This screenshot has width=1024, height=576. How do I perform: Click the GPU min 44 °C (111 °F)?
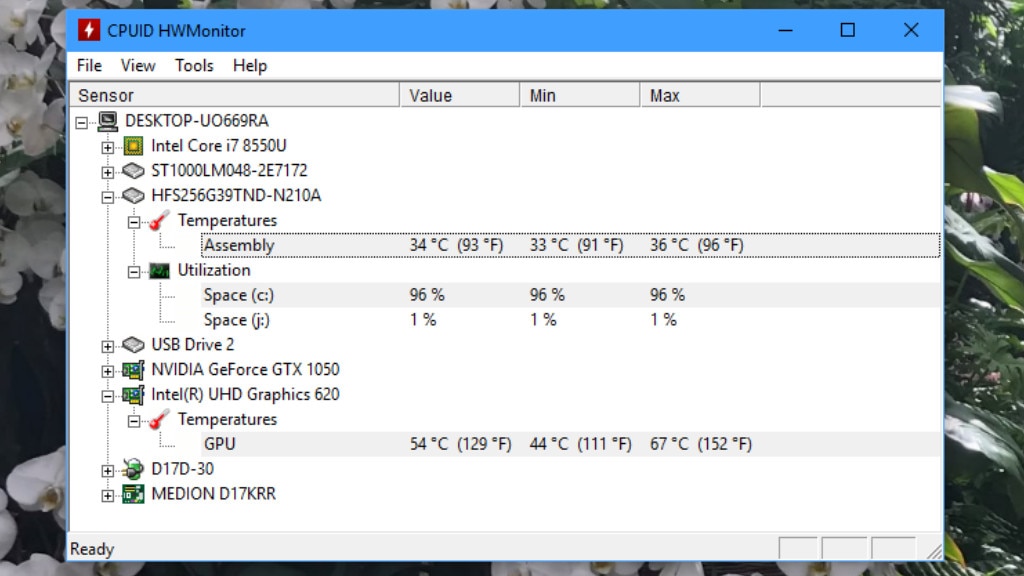coord(581,444)
